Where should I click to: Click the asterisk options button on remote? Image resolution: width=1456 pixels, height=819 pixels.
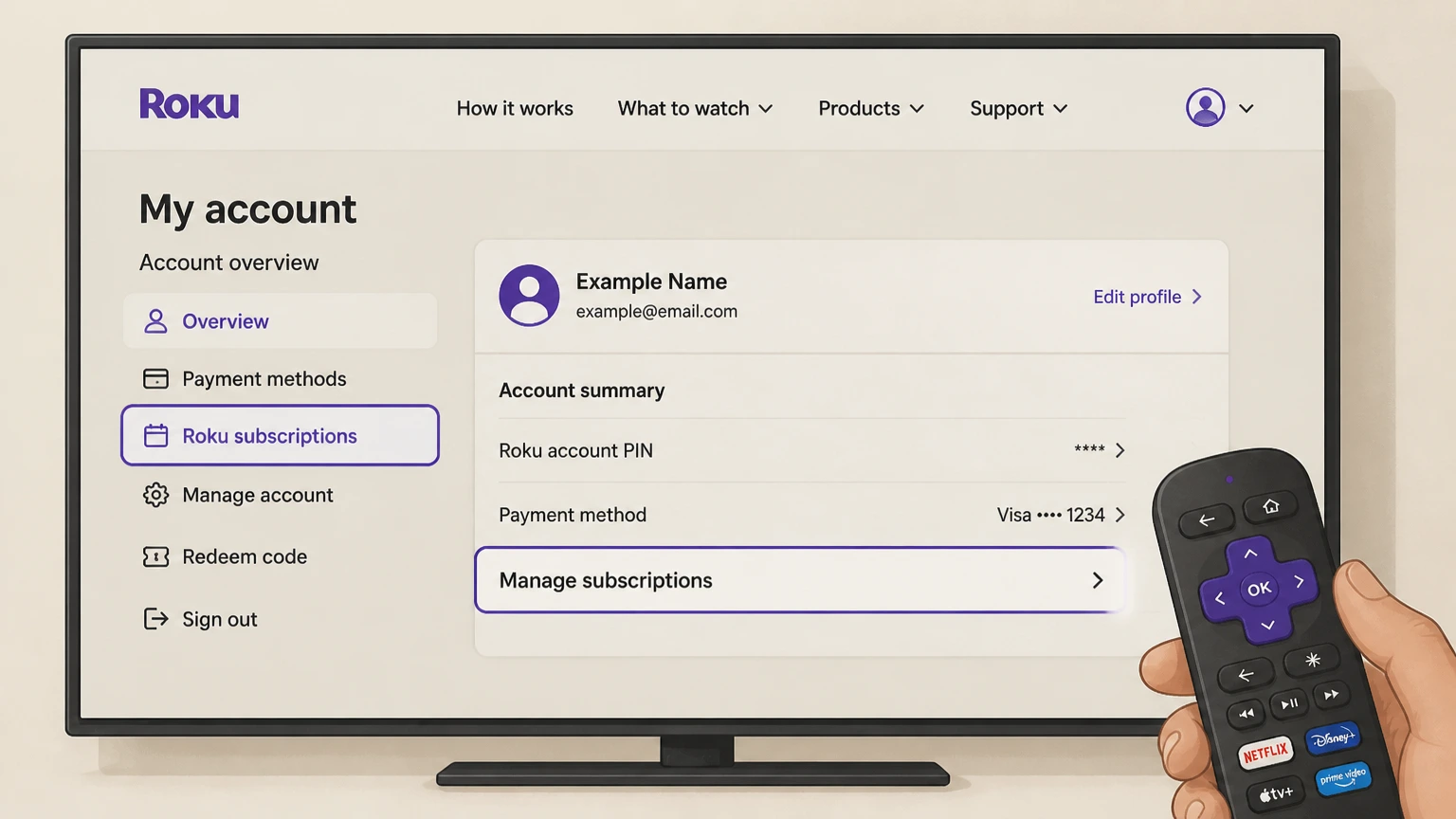tap(1312, 660)
